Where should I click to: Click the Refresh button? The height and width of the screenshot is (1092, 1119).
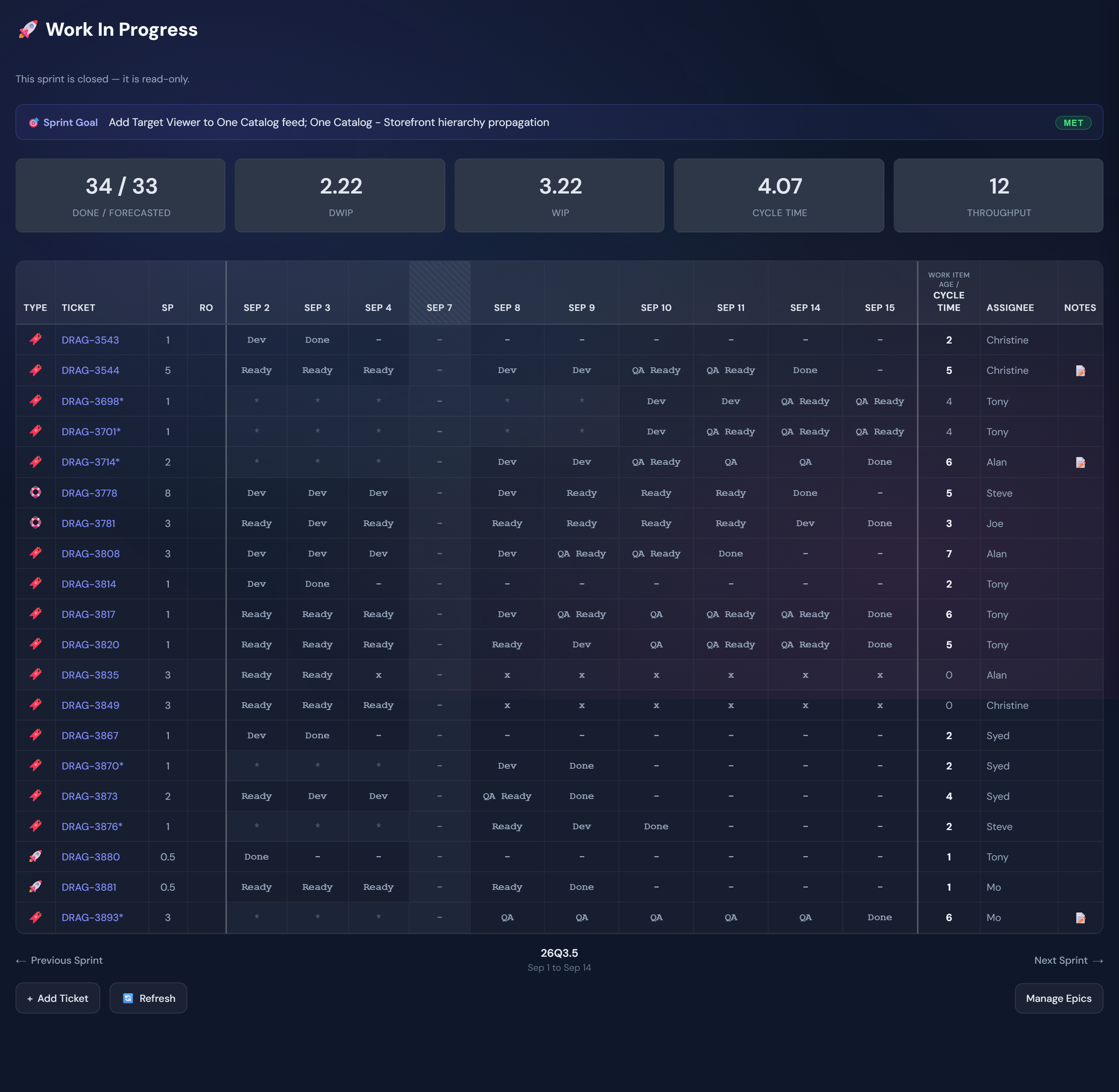(148, 998)
